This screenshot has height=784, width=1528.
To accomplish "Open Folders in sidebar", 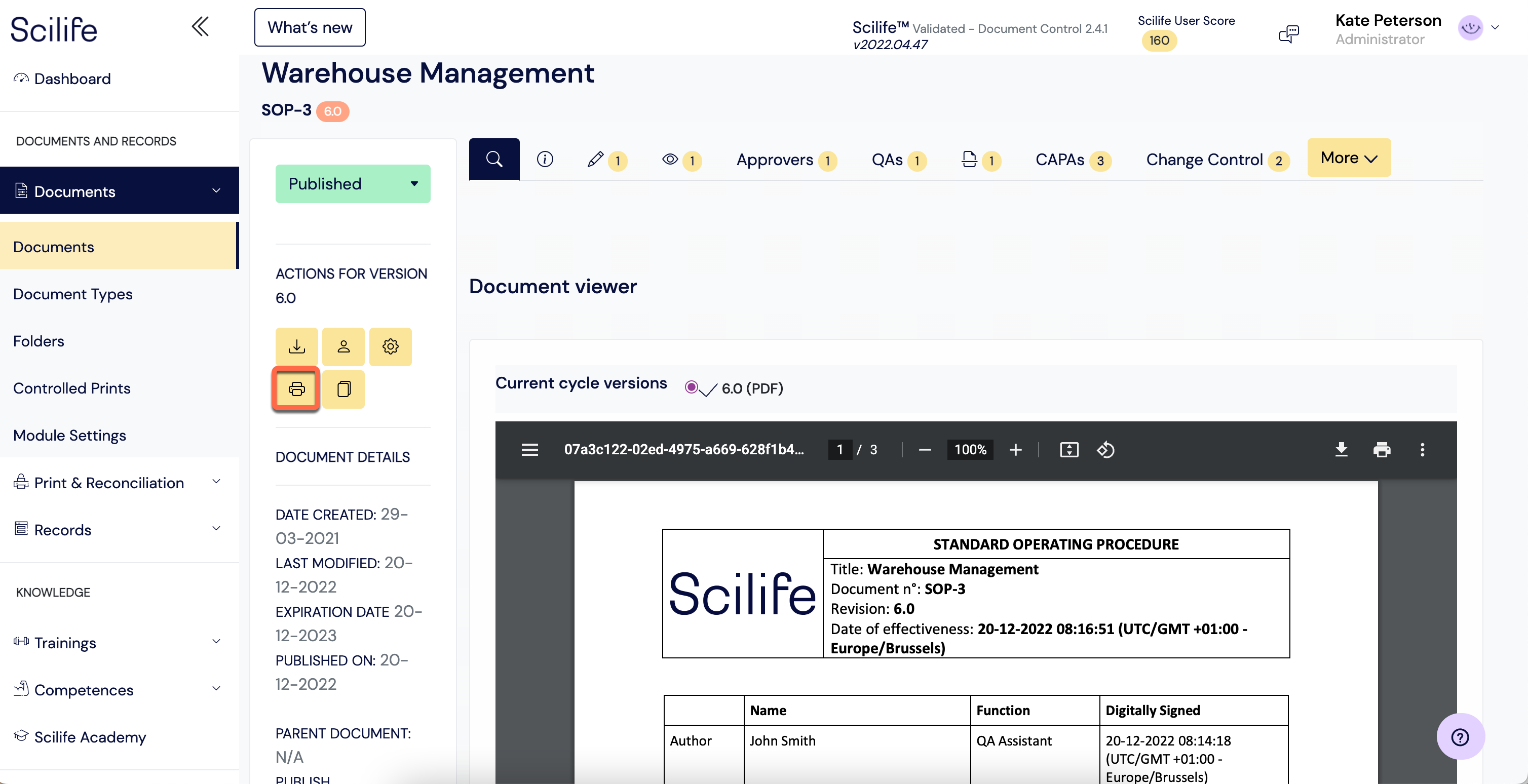I will coord(39,341).
